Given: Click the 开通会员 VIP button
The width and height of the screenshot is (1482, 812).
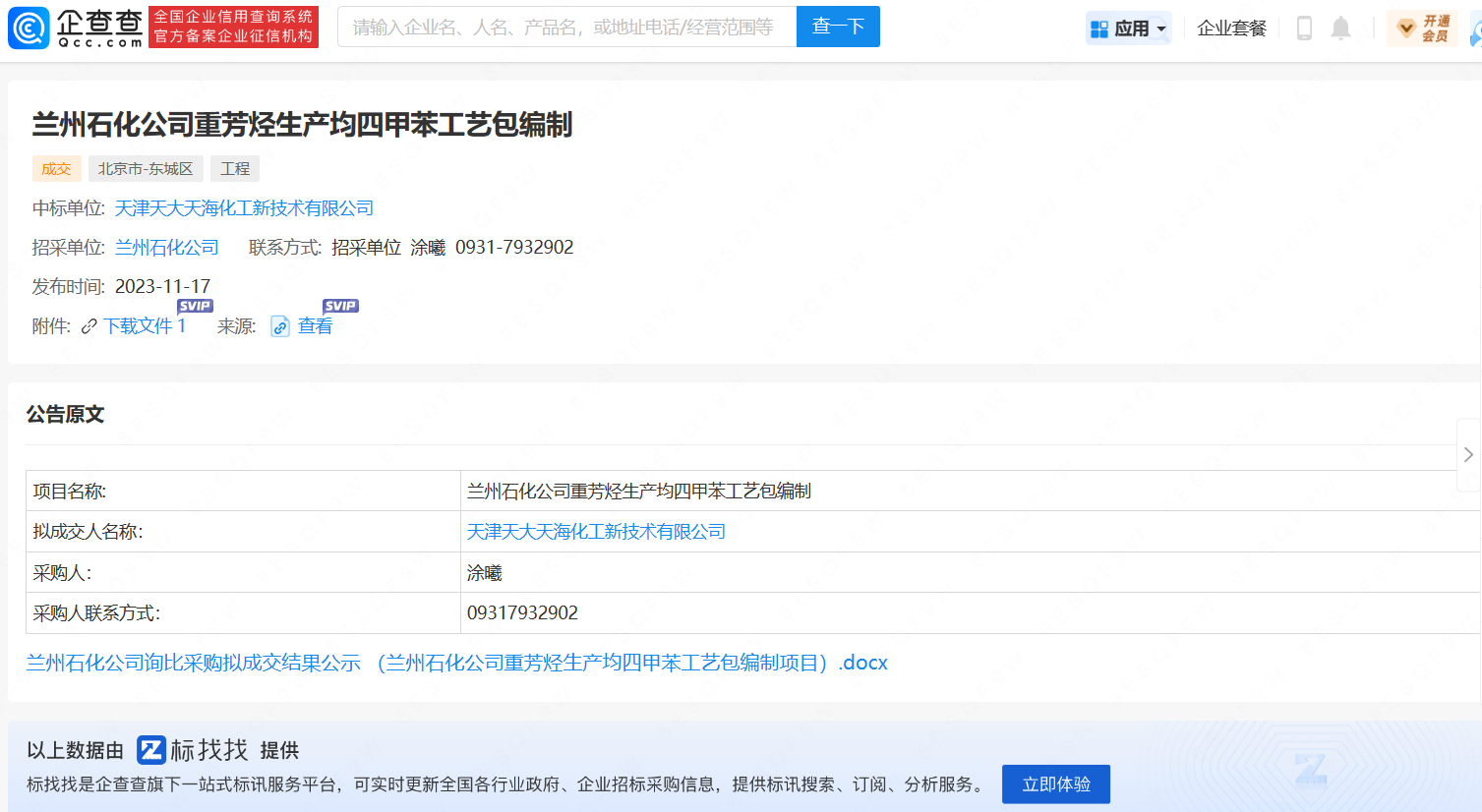Looking at the screenshot, I should (1423, 29).
